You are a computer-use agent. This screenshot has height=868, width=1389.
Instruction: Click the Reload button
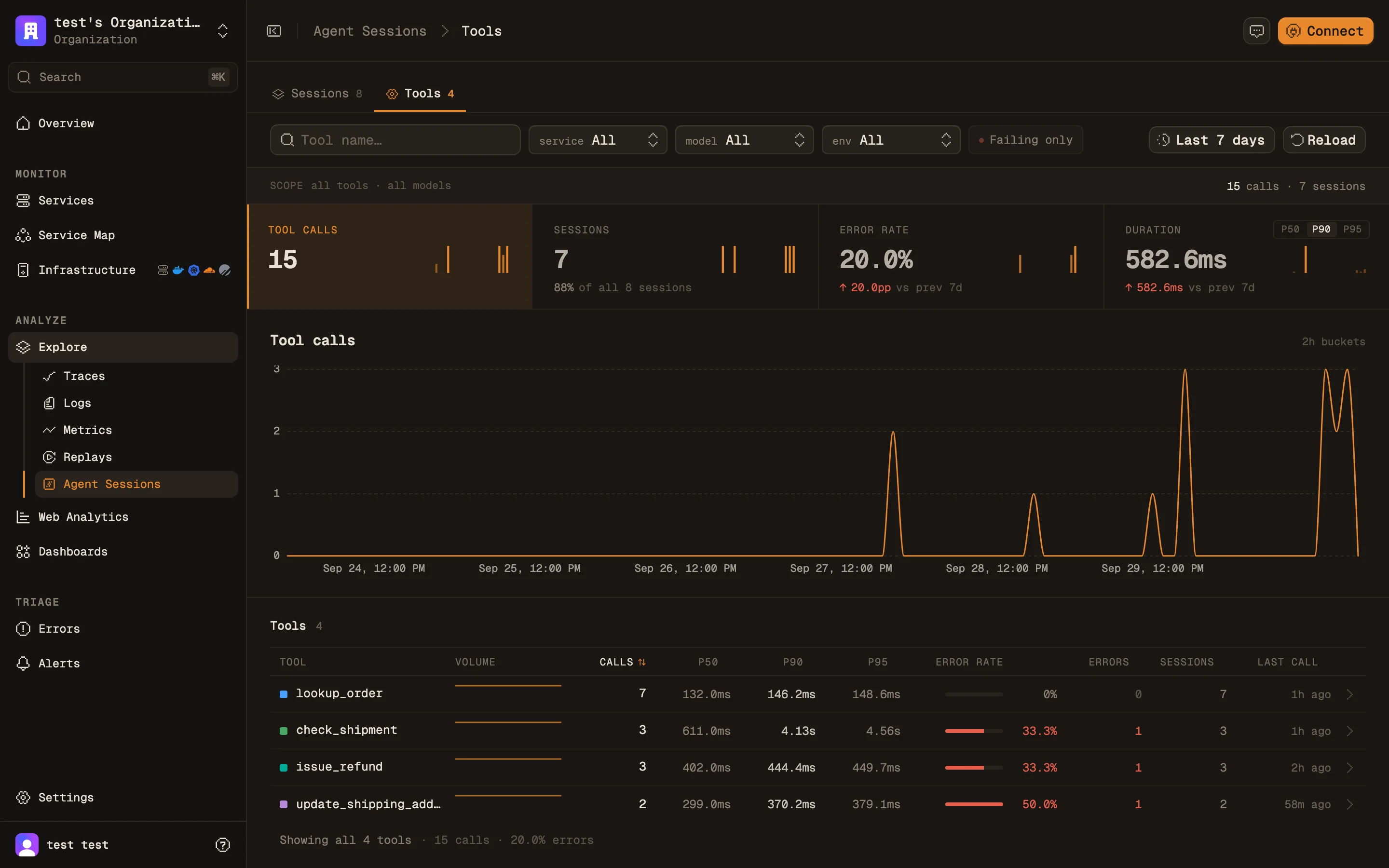click(x=1324, y=140)
